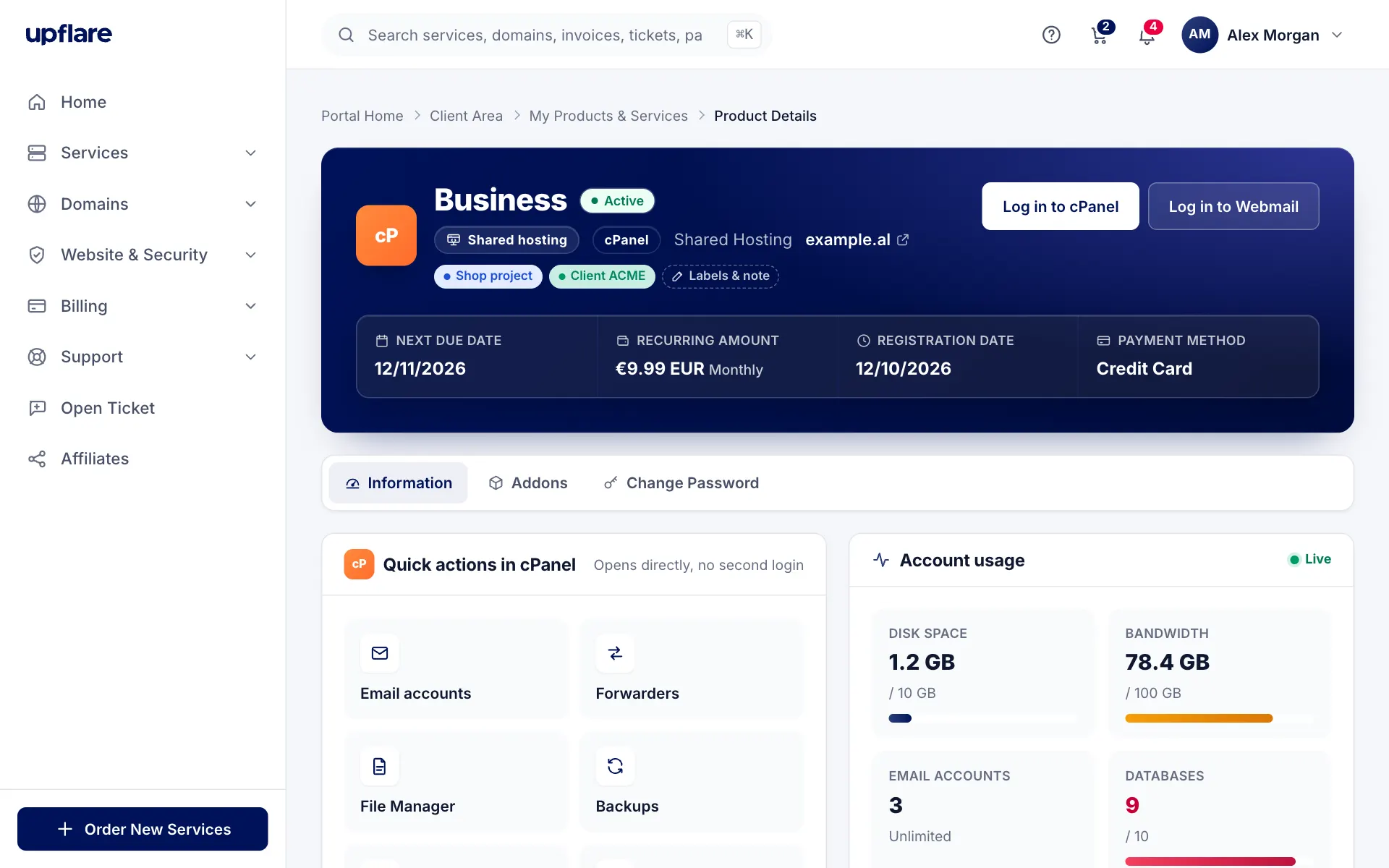Expand the Domains menu chevron

tap(250, 204)
